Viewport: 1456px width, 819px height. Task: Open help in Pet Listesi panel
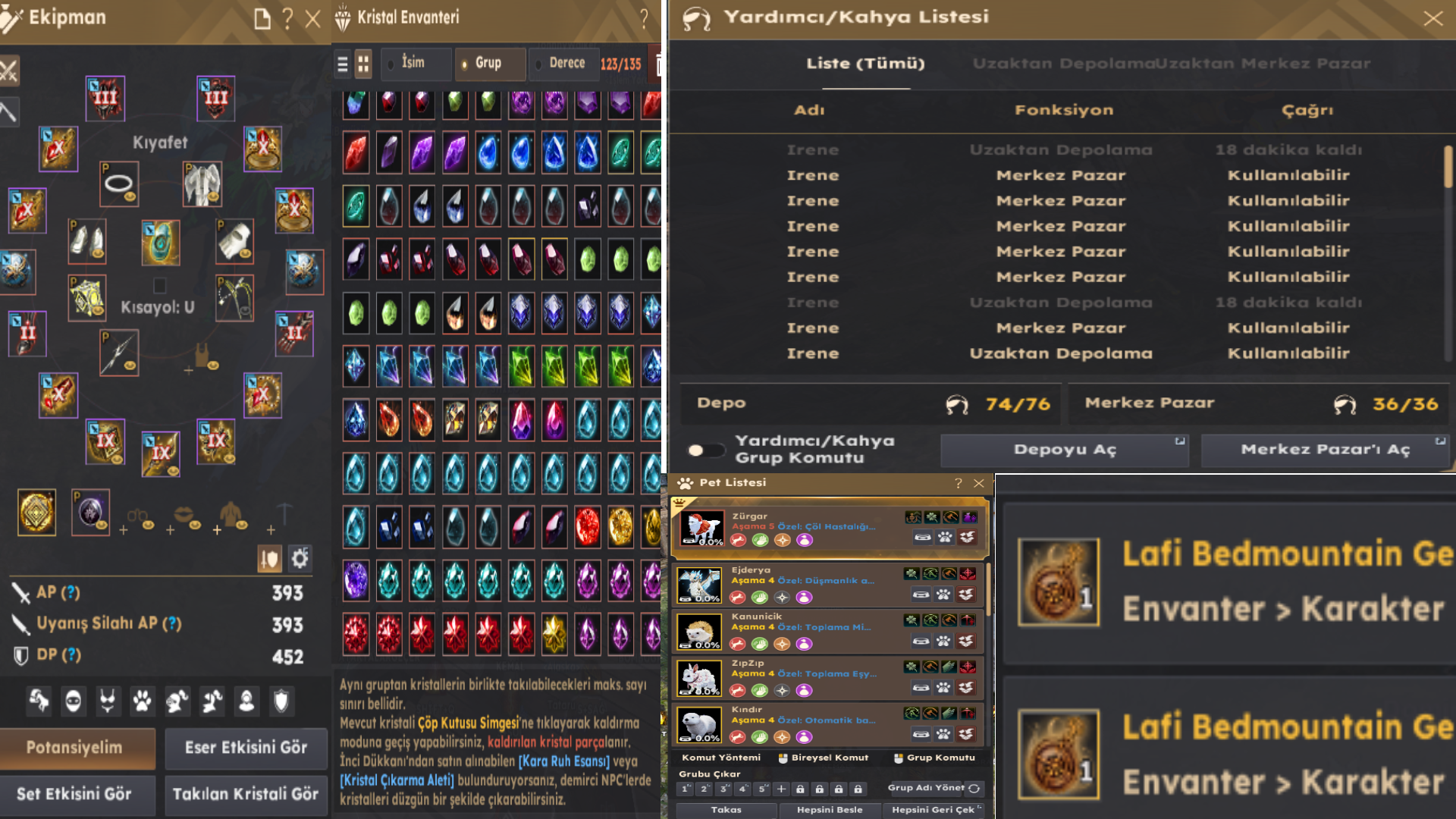958,483
